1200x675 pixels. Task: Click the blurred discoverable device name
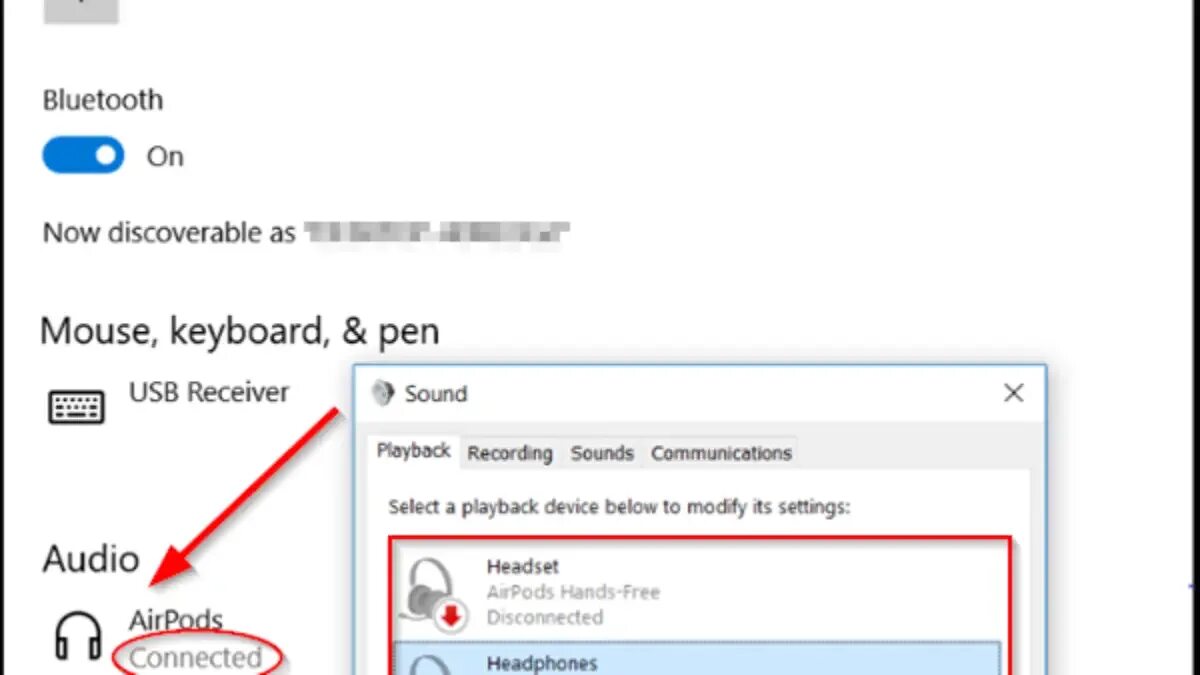[437, 233]
